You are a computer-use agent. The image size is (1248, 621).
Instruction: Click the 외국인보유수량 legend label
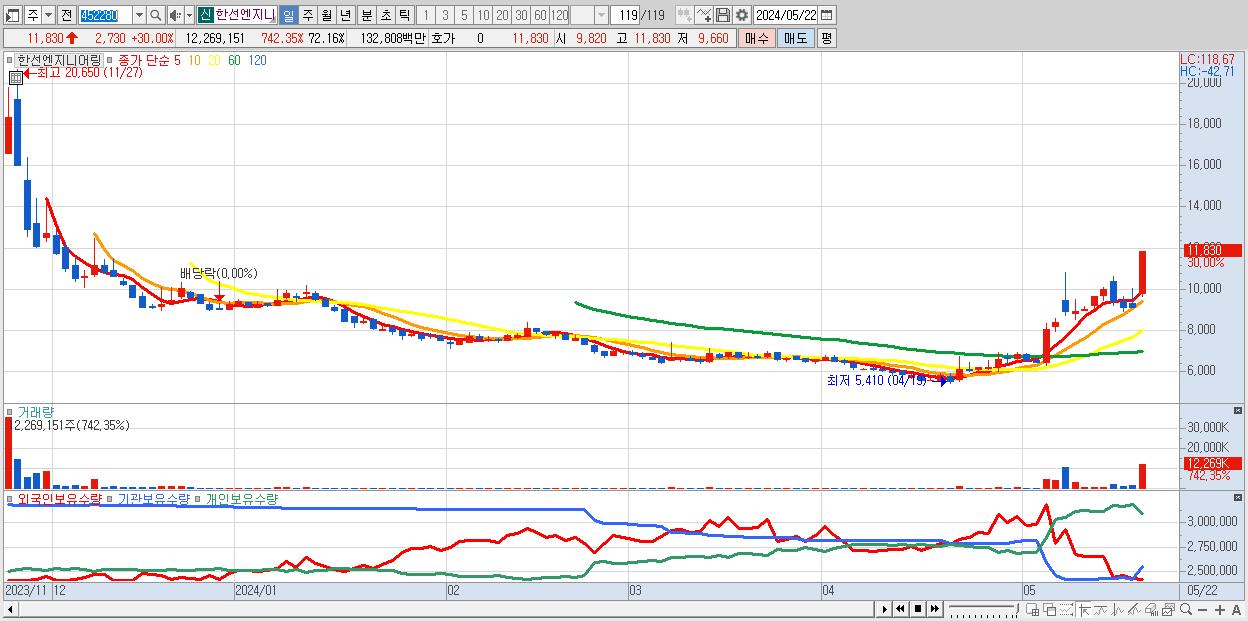pyautogui.click(x=59, y=498)
